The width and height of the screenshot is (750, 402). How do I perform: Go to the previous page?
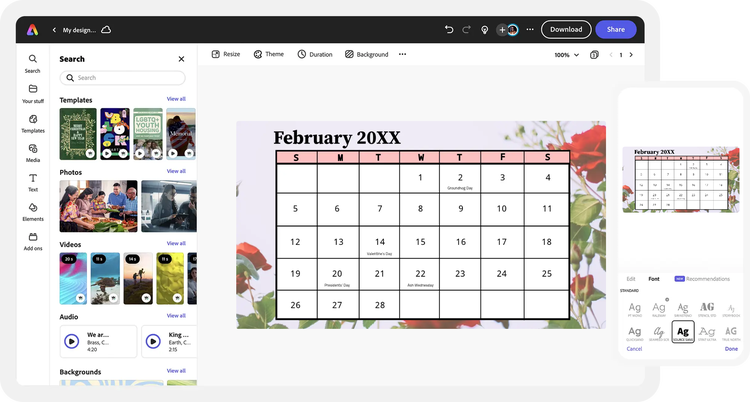pyautogui.click(x=611, y=55)
